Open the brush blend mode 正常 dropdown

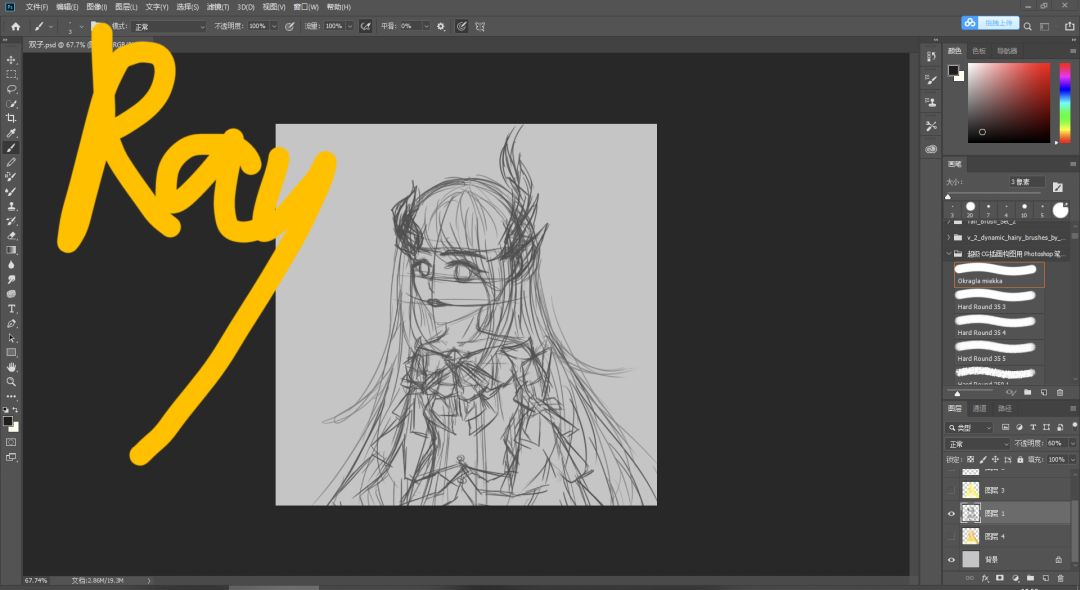[169, 26]
